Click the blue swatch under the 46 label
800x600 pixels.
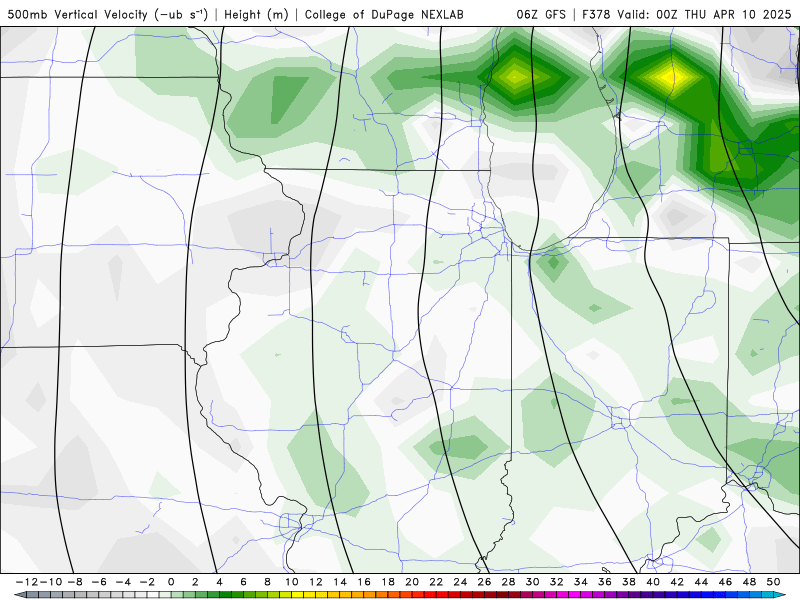(x=732, y=595)
